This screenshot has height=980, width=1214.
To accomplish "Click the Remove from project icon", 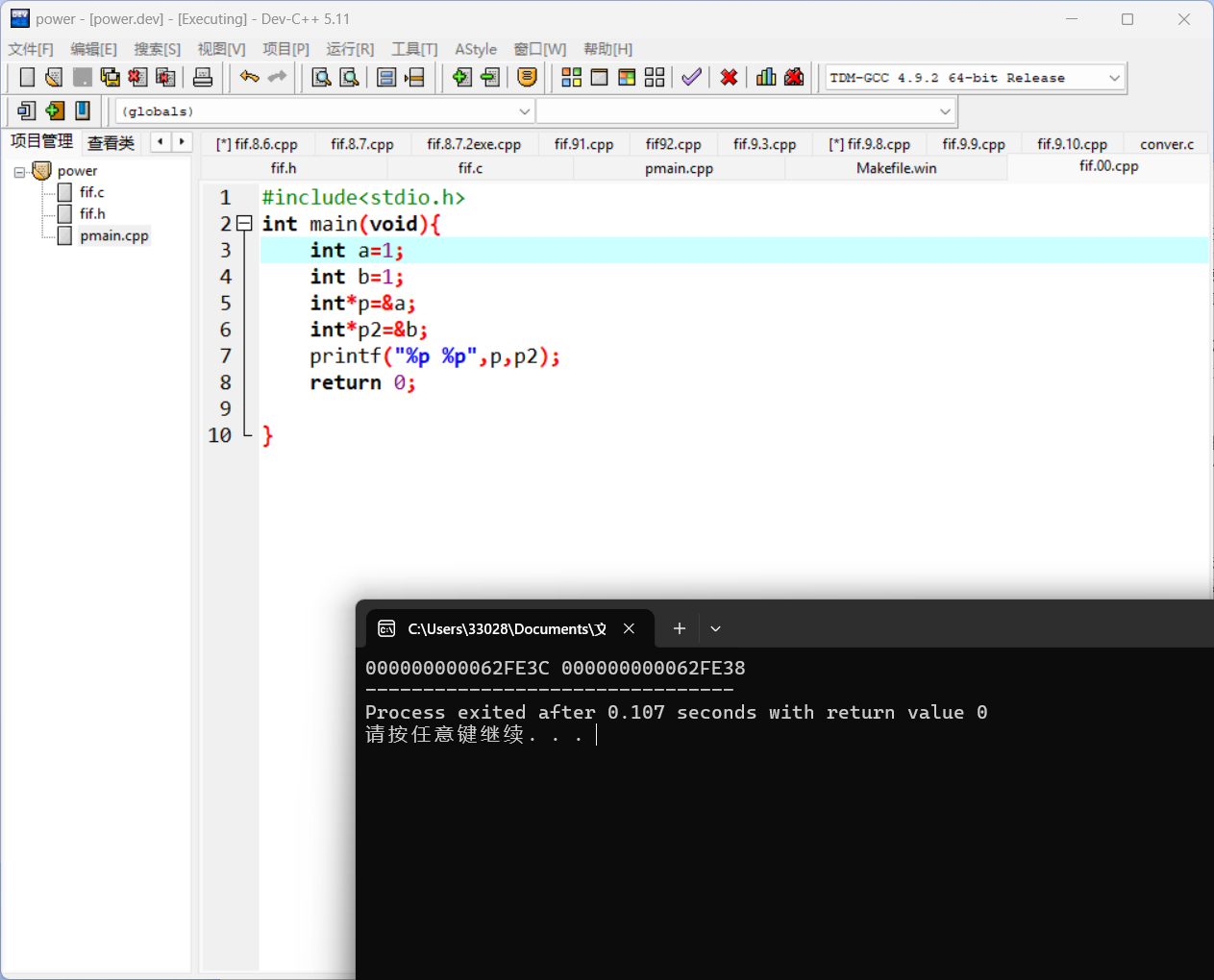I will (490, 78).
